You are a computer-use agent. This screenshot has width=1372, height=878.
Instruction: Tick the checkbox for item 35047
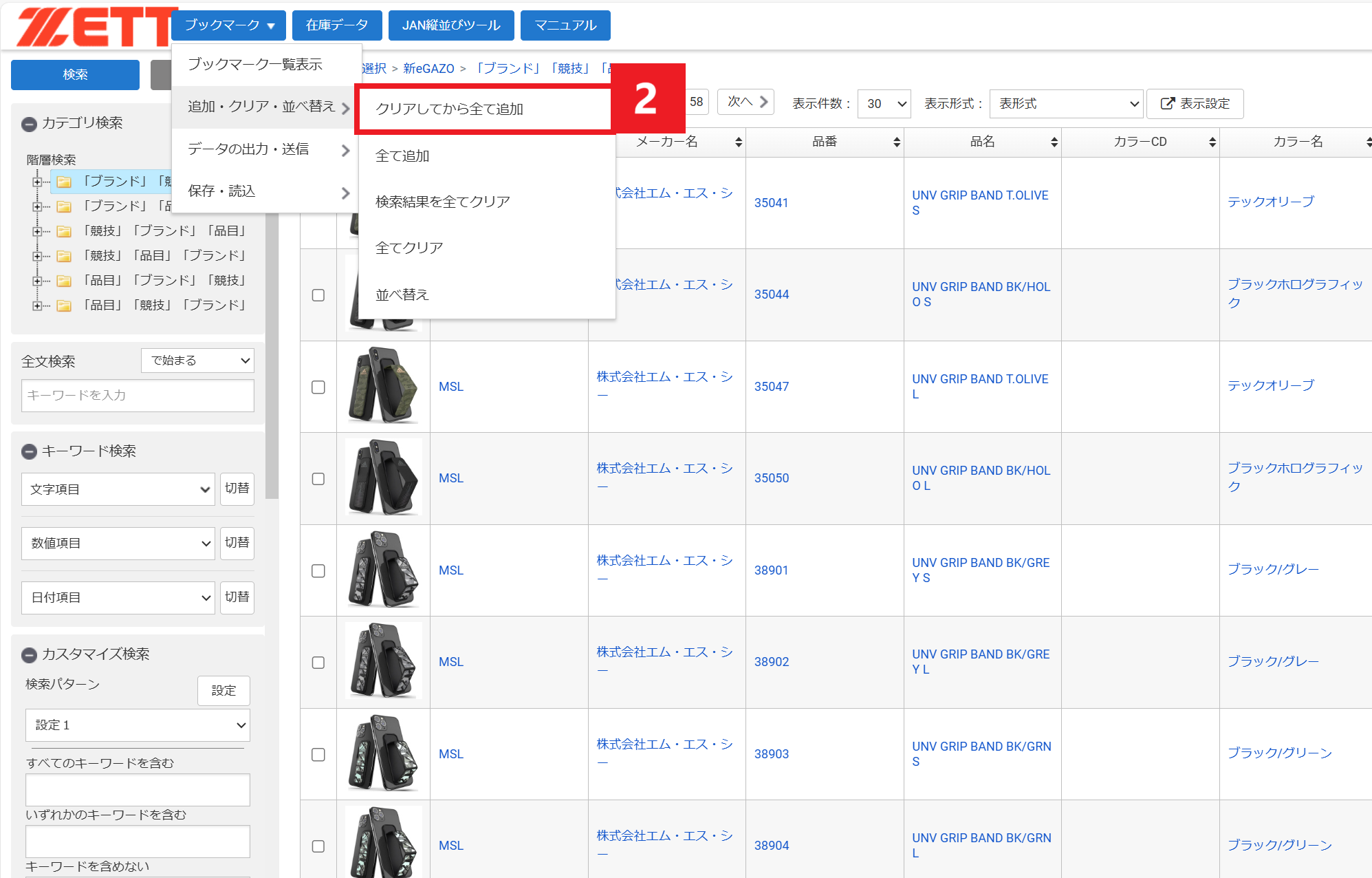[318, 387]
